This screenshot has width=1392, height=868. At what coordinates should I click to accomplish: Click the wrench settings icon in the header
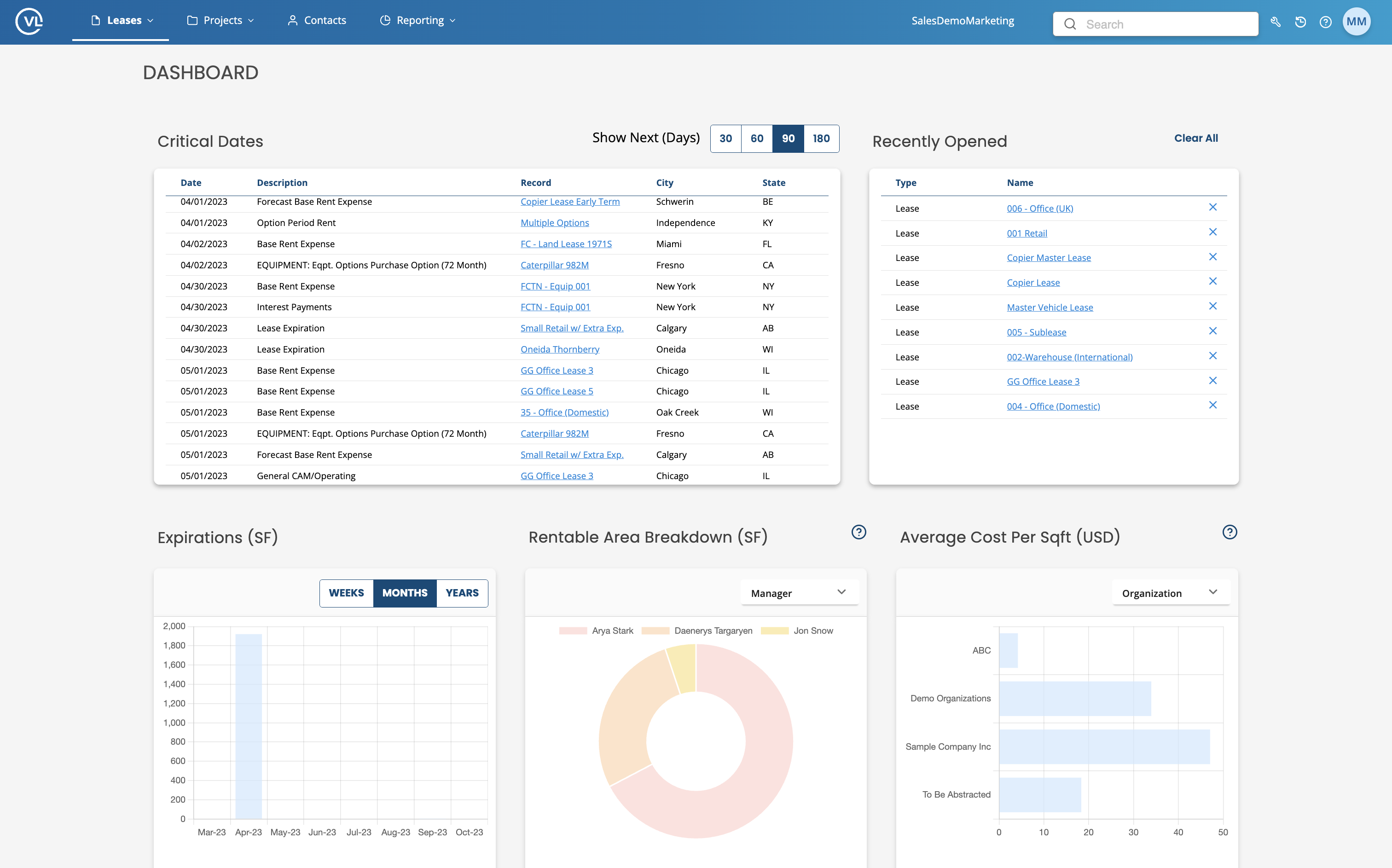coord(1276,22)
